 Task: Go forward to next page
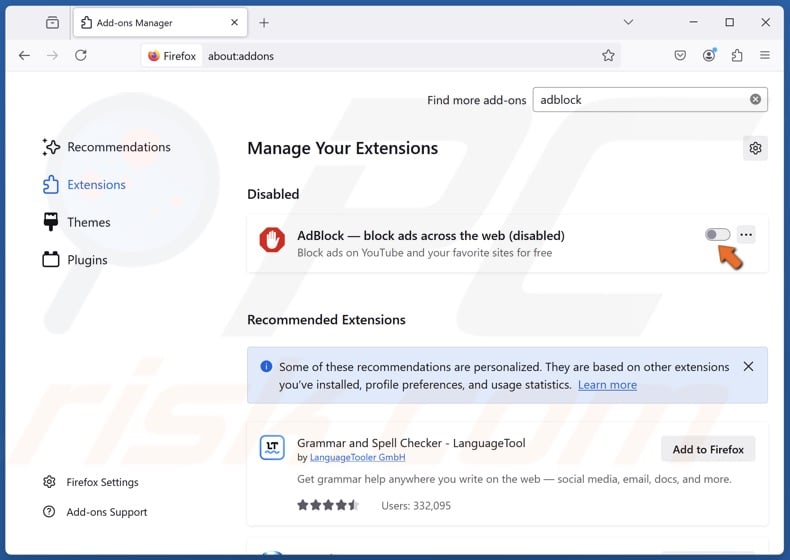tap(52, 55)
